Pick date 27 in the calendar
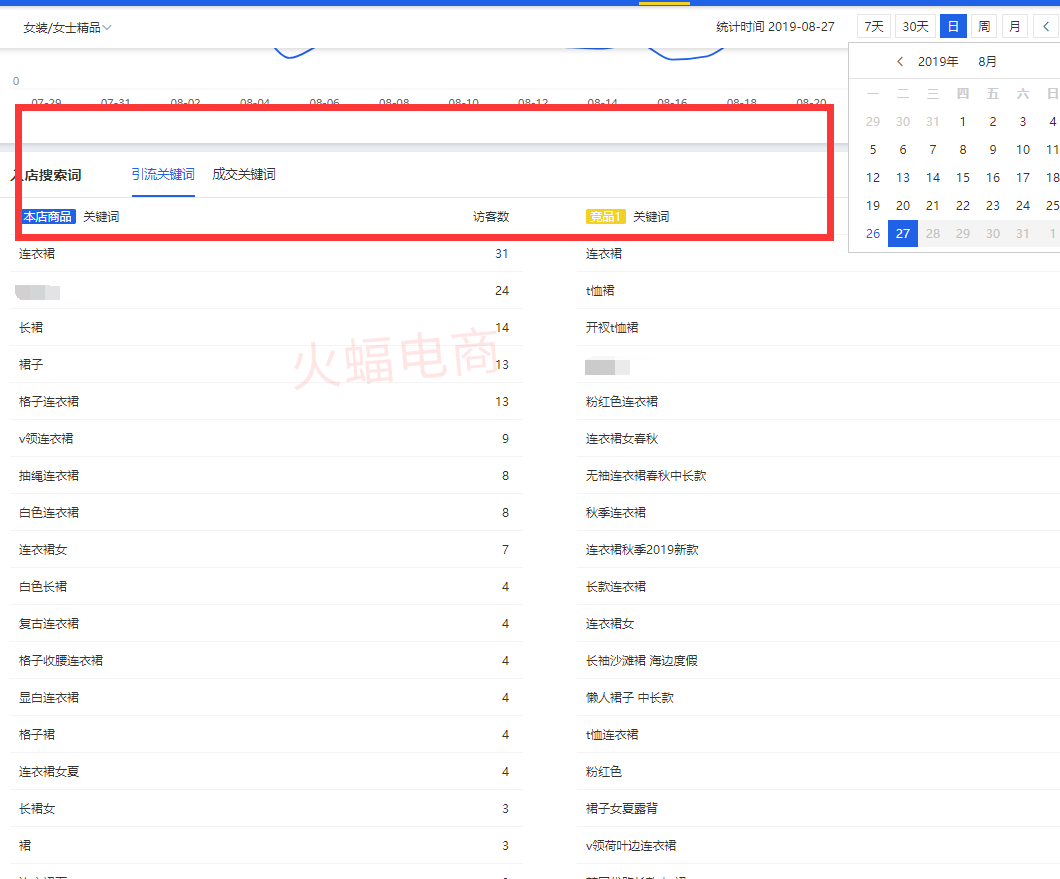This screenshot has height=879, width=1060. pos(903,233)
